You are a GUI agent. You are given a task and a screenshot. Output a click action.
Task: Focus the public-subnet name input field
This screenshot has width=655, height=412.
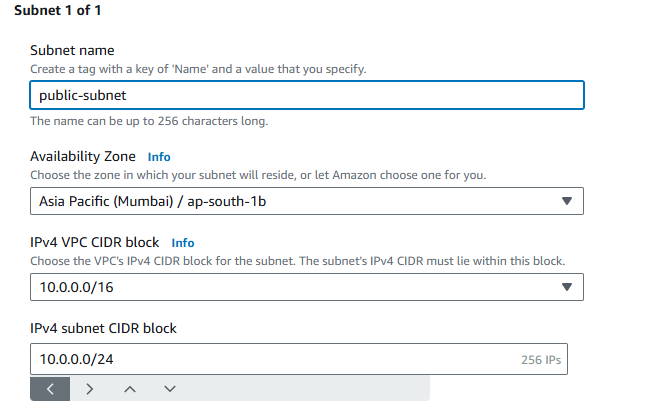(307, 95)
